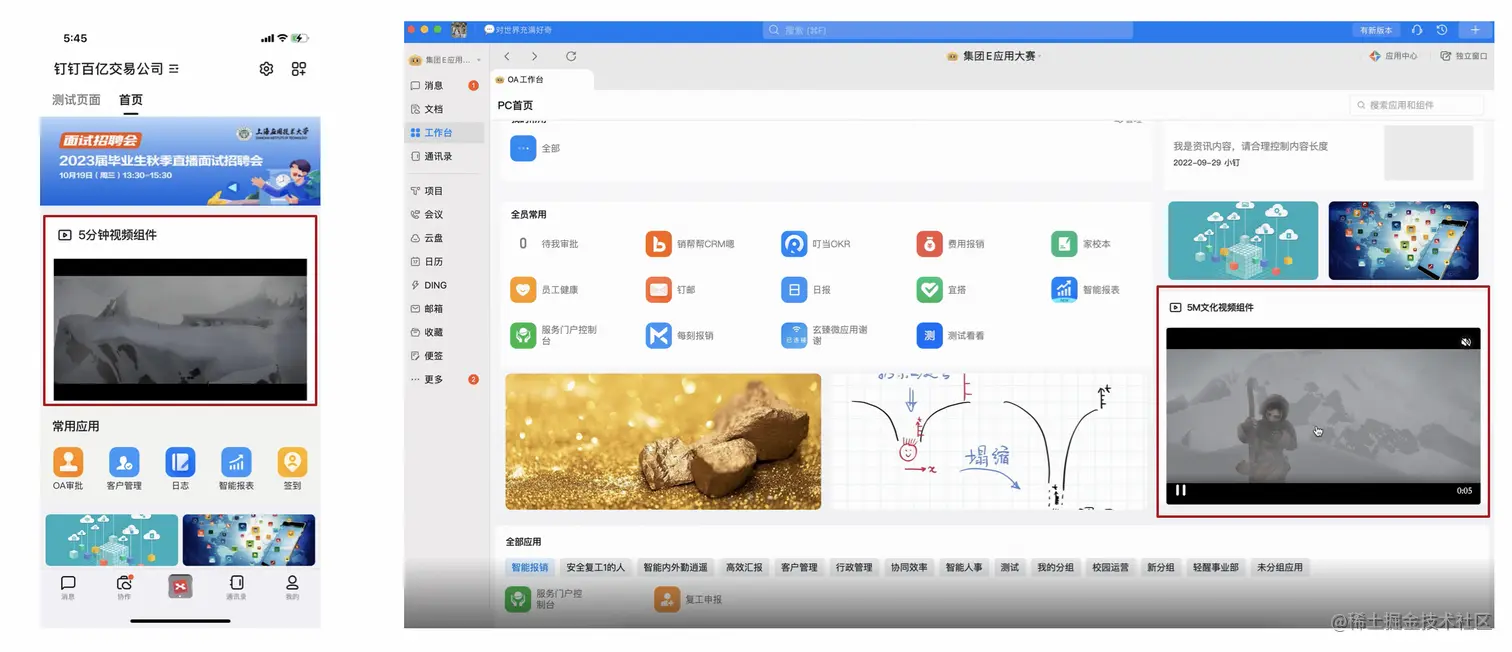Select the 高效汇报 category tab
1512x652 pixels.
tap(744, 568)
